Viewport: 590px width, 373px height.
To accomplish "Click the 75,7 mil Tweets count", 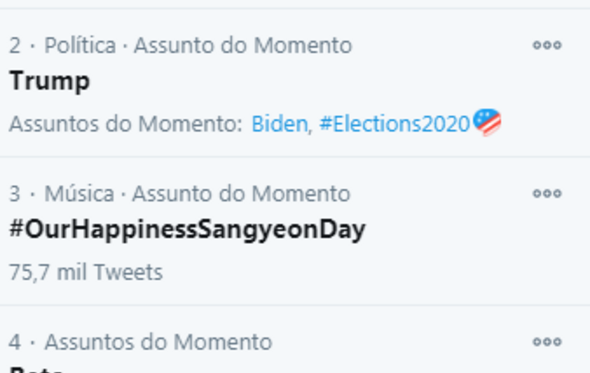I will point(86,272).
